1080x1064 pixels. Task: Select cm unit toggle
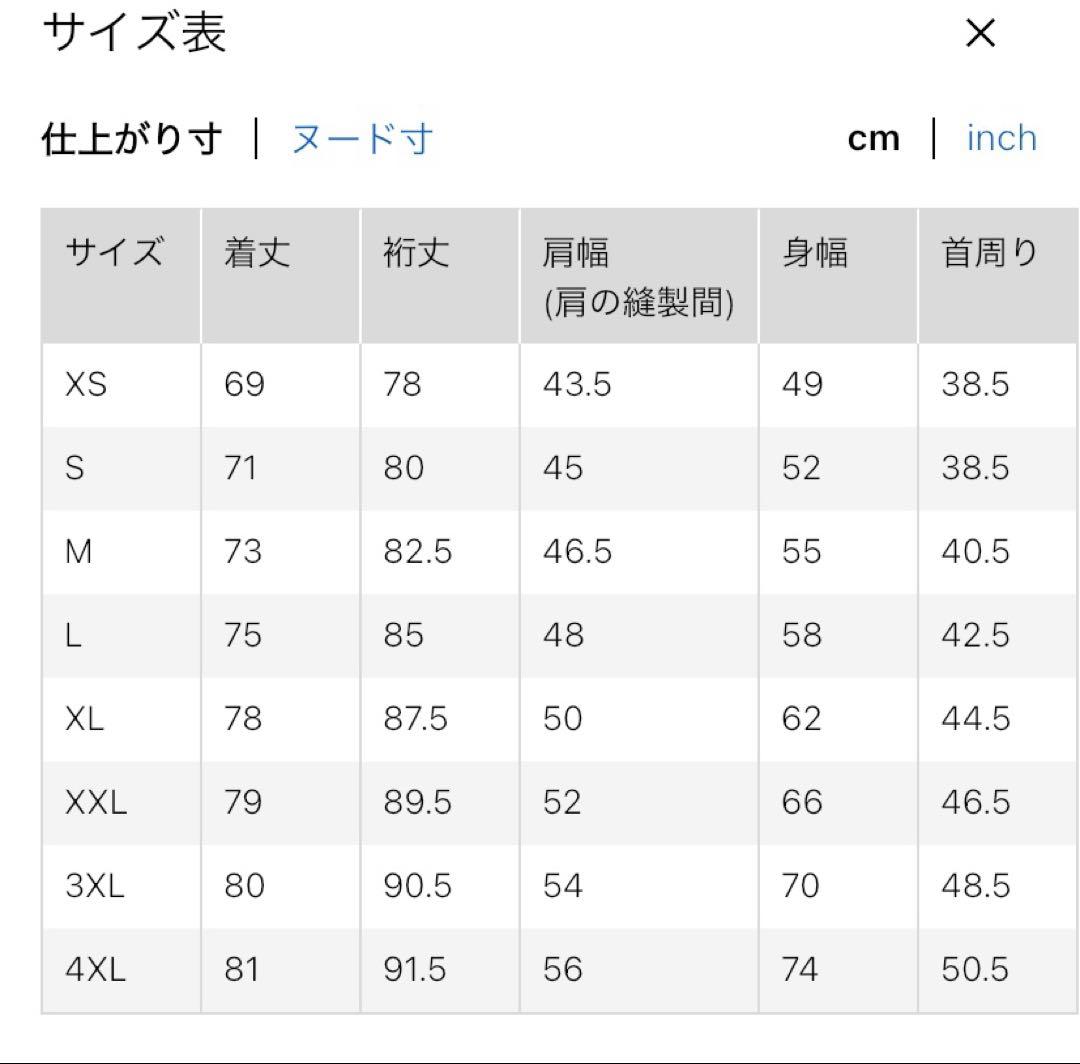(873, 139)
